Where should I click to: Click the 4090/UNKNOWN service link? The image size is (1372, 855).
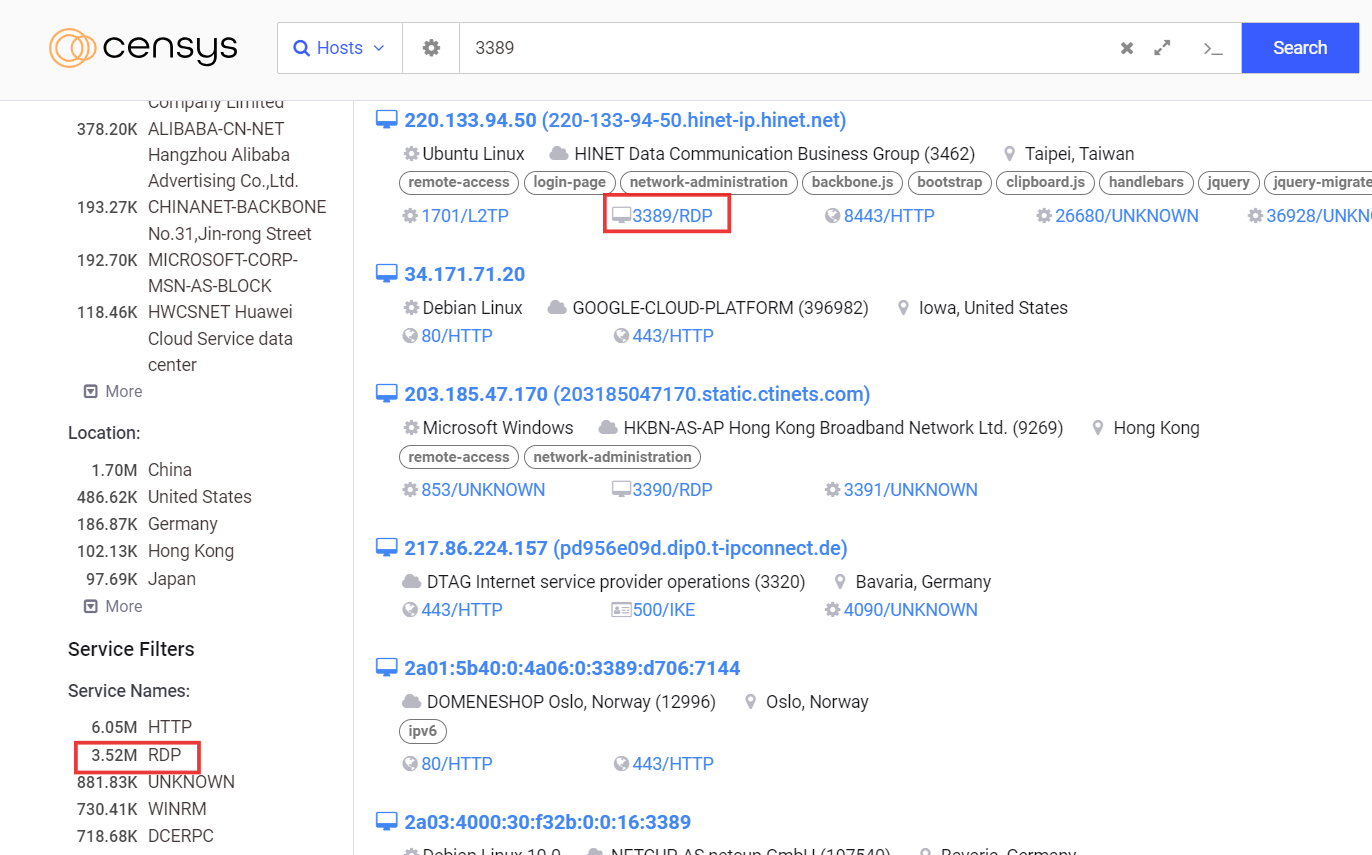[x=910, y=610]
